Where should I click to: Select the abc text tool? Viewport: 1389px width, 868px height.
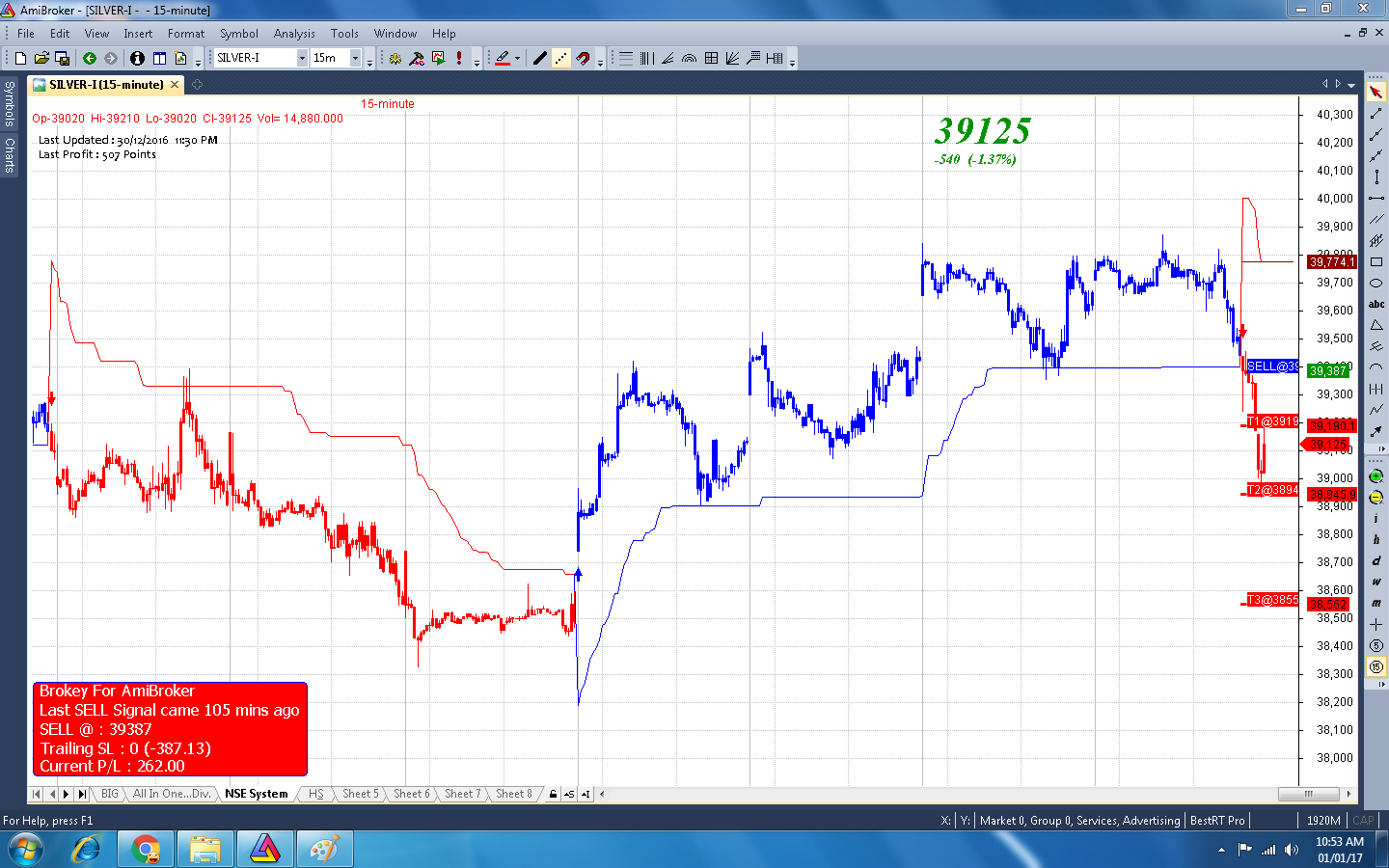coord(1376,304)
